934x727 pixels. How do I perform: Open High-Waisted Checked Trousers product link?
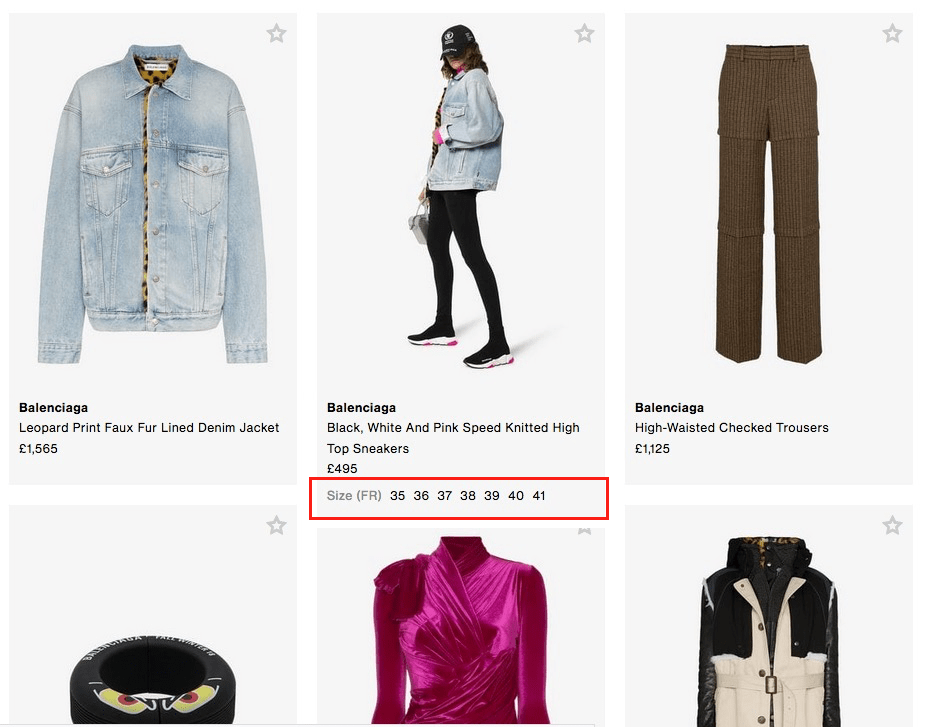pos(731,428)
